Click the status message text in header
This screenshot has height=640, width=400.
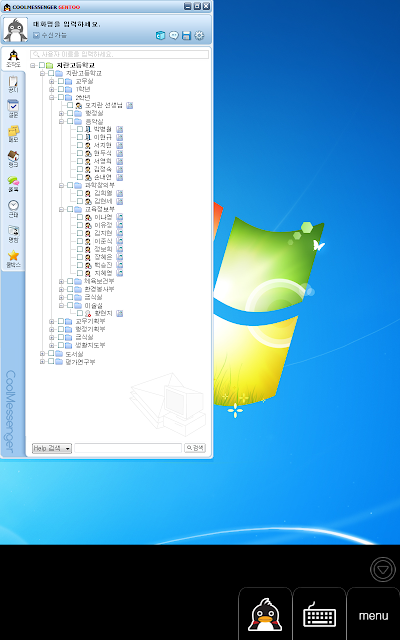point(66,24)
